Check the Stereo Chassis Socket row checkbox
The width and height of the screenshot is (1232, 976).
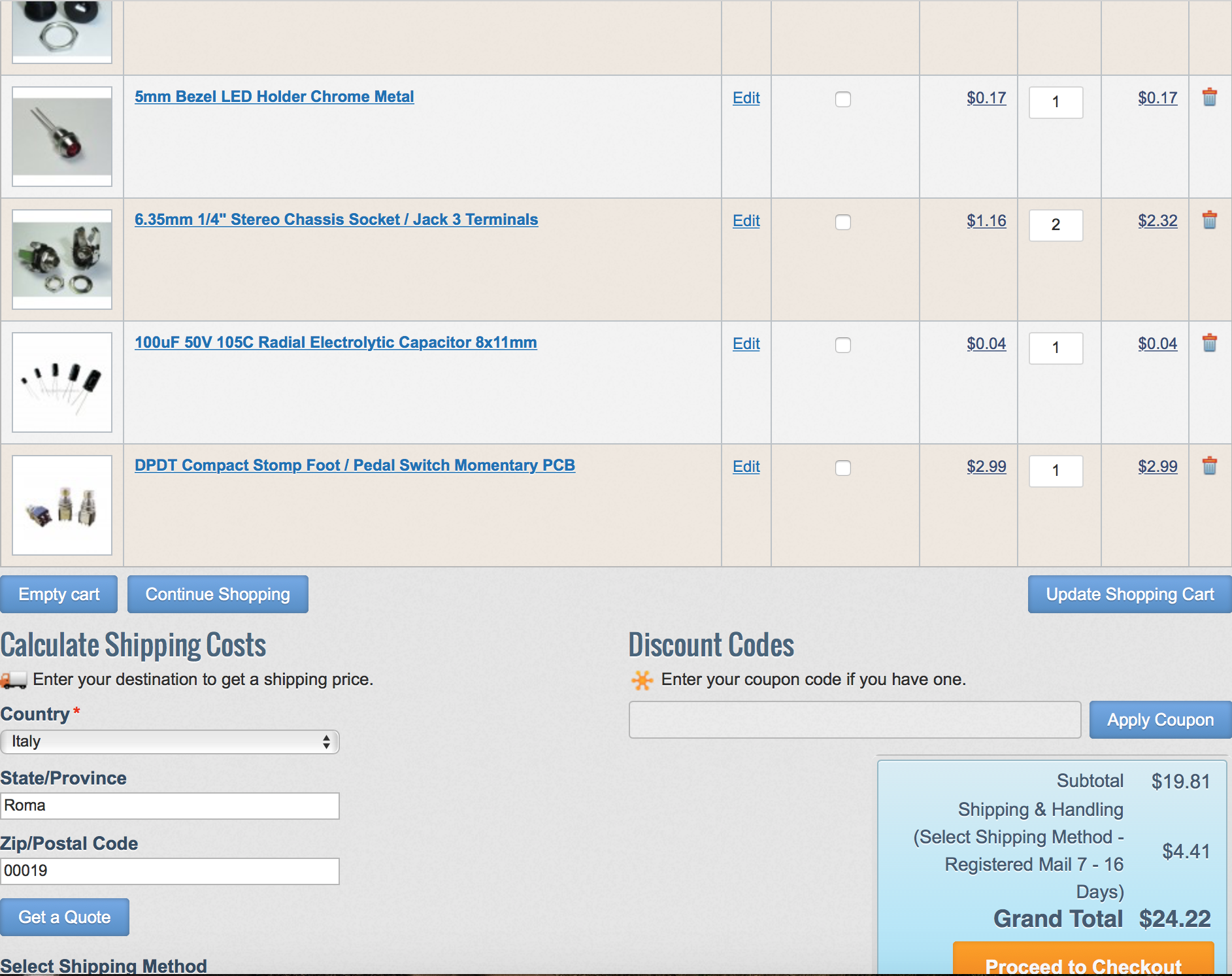click(843, 222)
